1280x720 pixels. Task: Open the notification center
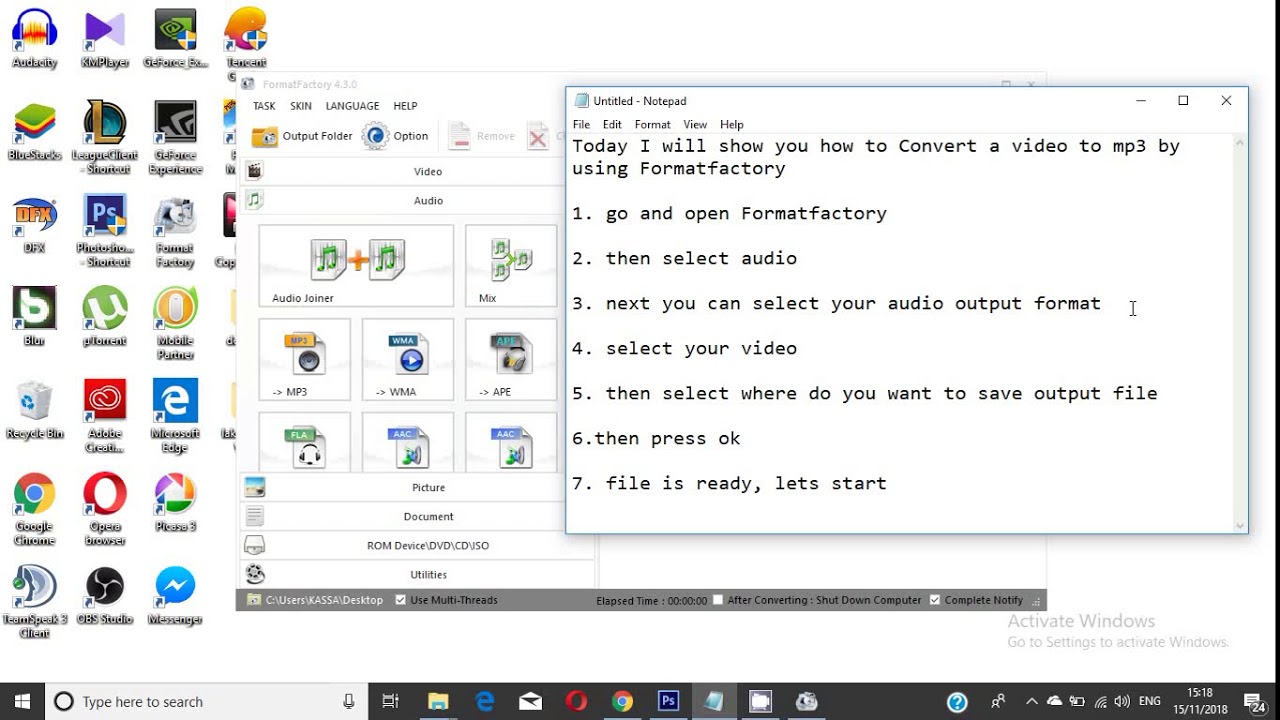(1254, 702)
